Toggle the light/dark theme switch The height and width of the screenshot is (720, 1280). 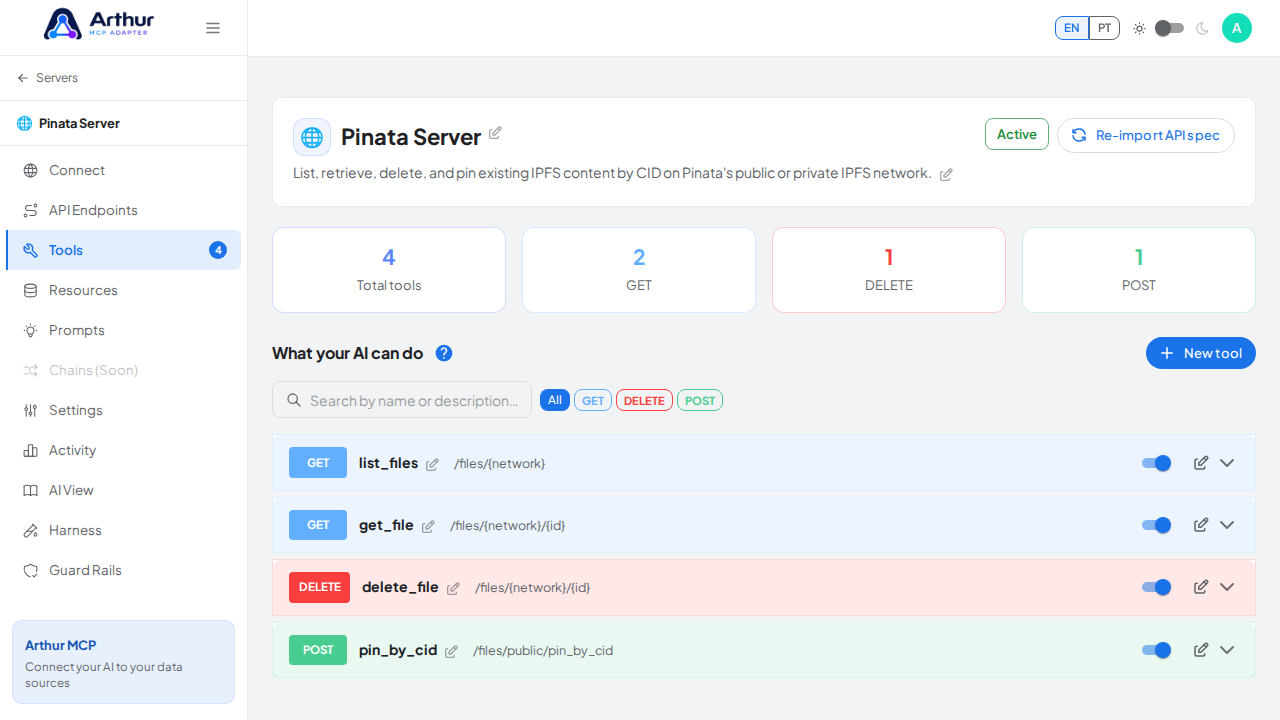tap(1169, 28)
